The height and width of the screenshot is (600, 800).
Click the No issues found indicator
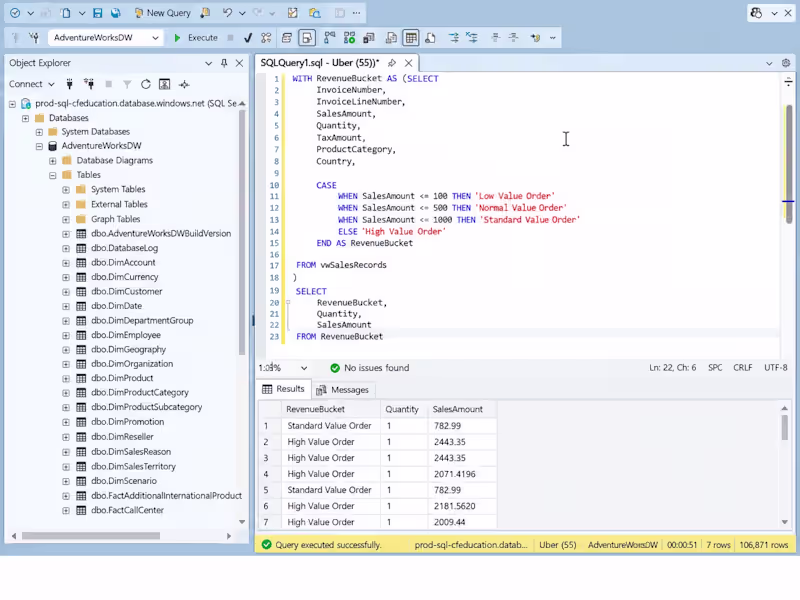tap(370, 368)
